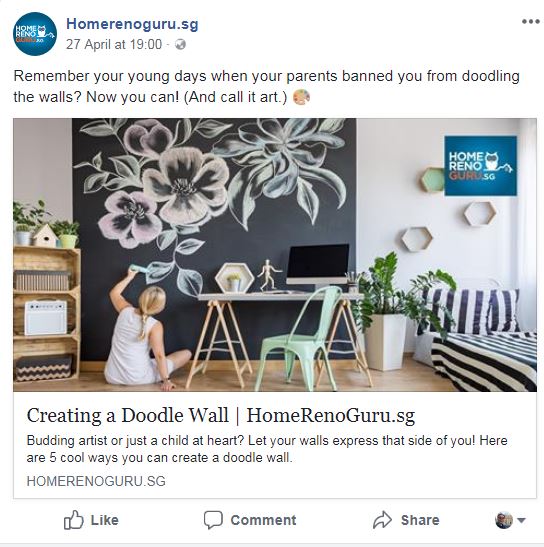The height and width of the screenshot is (547, 544).
Task: Click the Share arrow icon
Action: coord(382,520)
